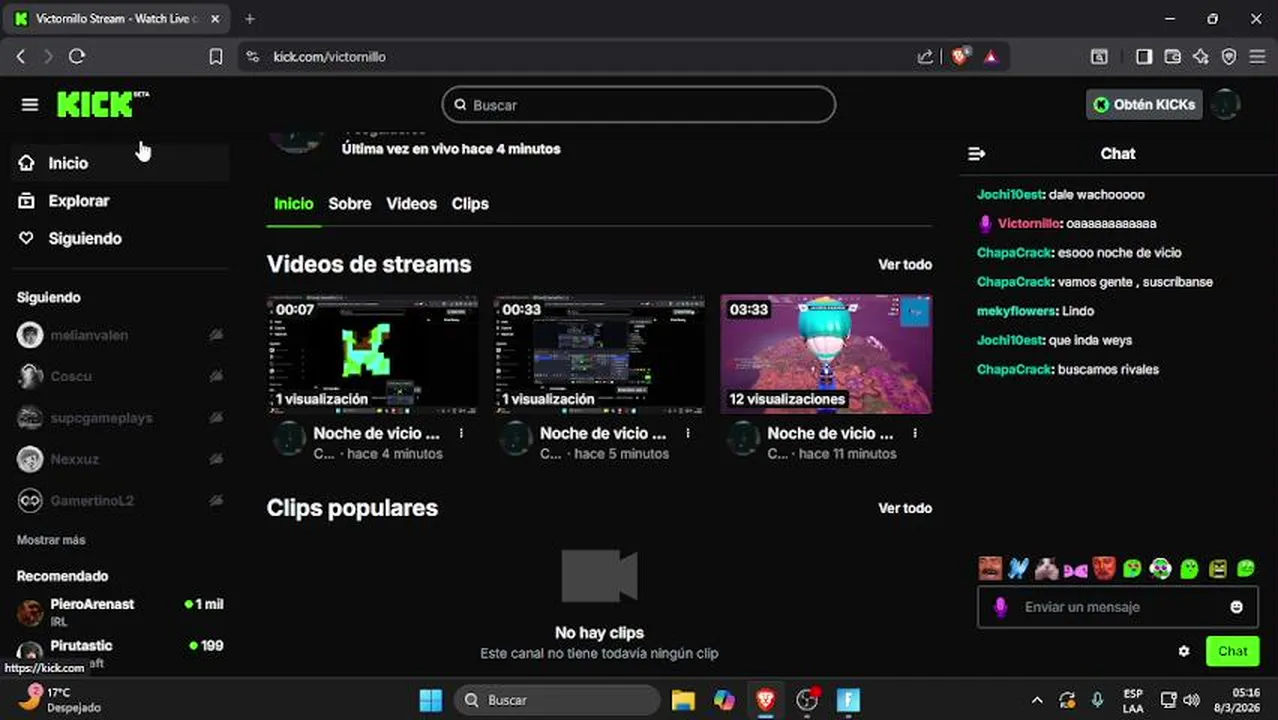Insert the red angry face emote
The height and width of the screenshot is (720, 1278).
click(x=1103, y=568)
